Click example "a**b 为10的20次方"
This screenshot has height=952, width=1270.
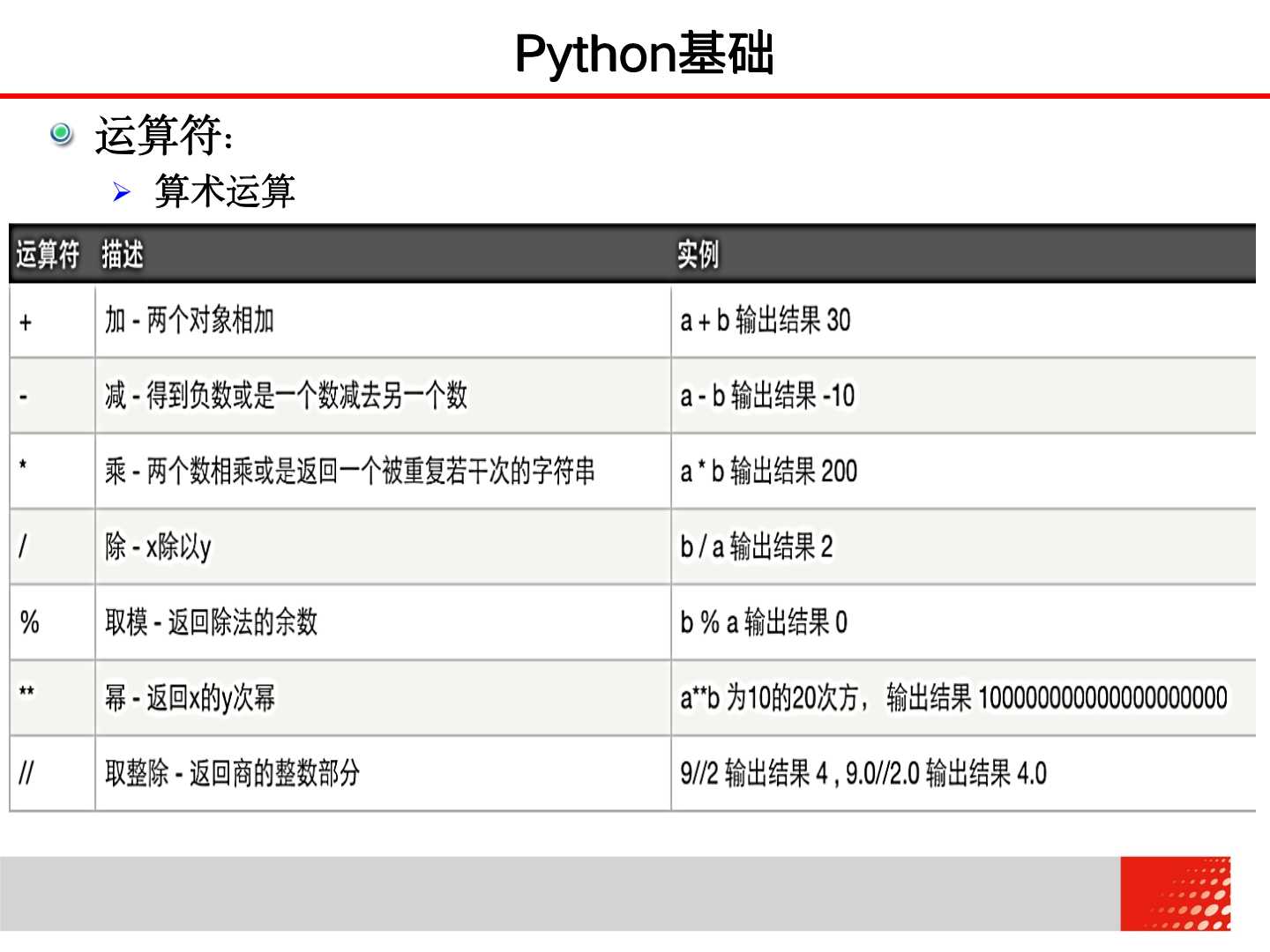click(x=769, y=698)
